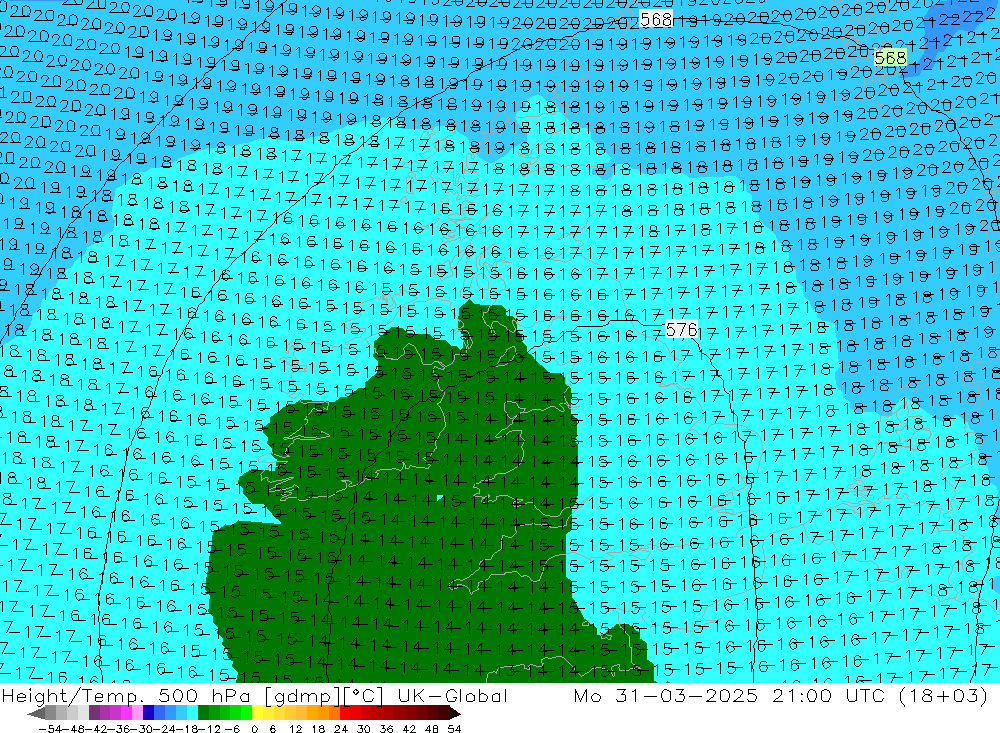
Task: Click the -54 legend value
Action: [x=50, y=729]
